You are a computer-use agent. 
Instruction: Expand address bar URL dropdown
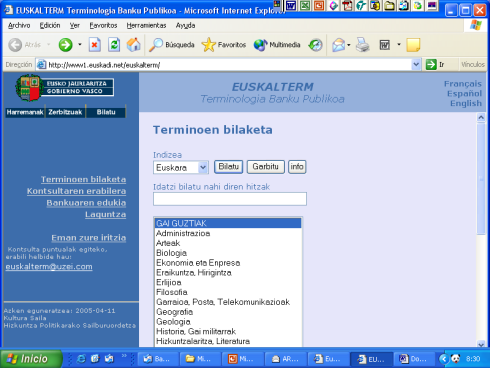[416, 64]
